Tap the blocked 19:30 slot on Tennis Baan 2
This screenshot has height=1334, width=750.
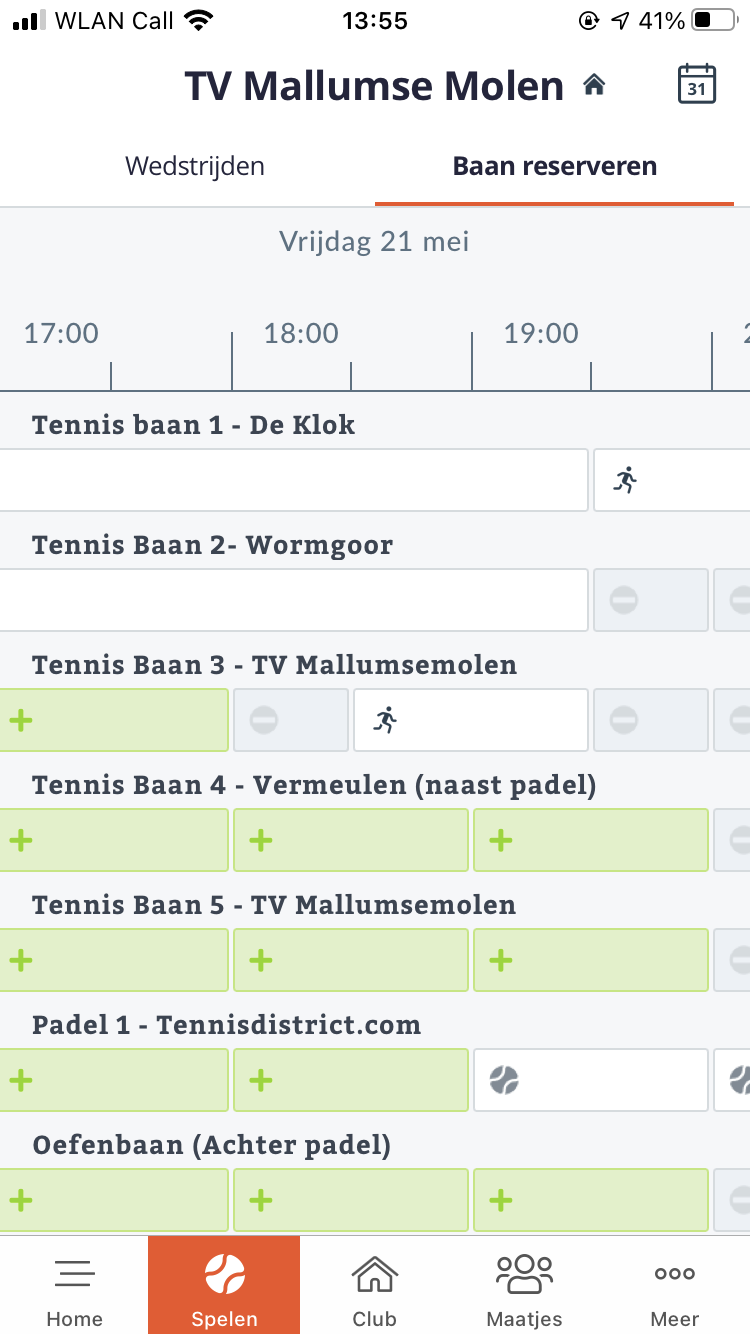pos(651,600)
